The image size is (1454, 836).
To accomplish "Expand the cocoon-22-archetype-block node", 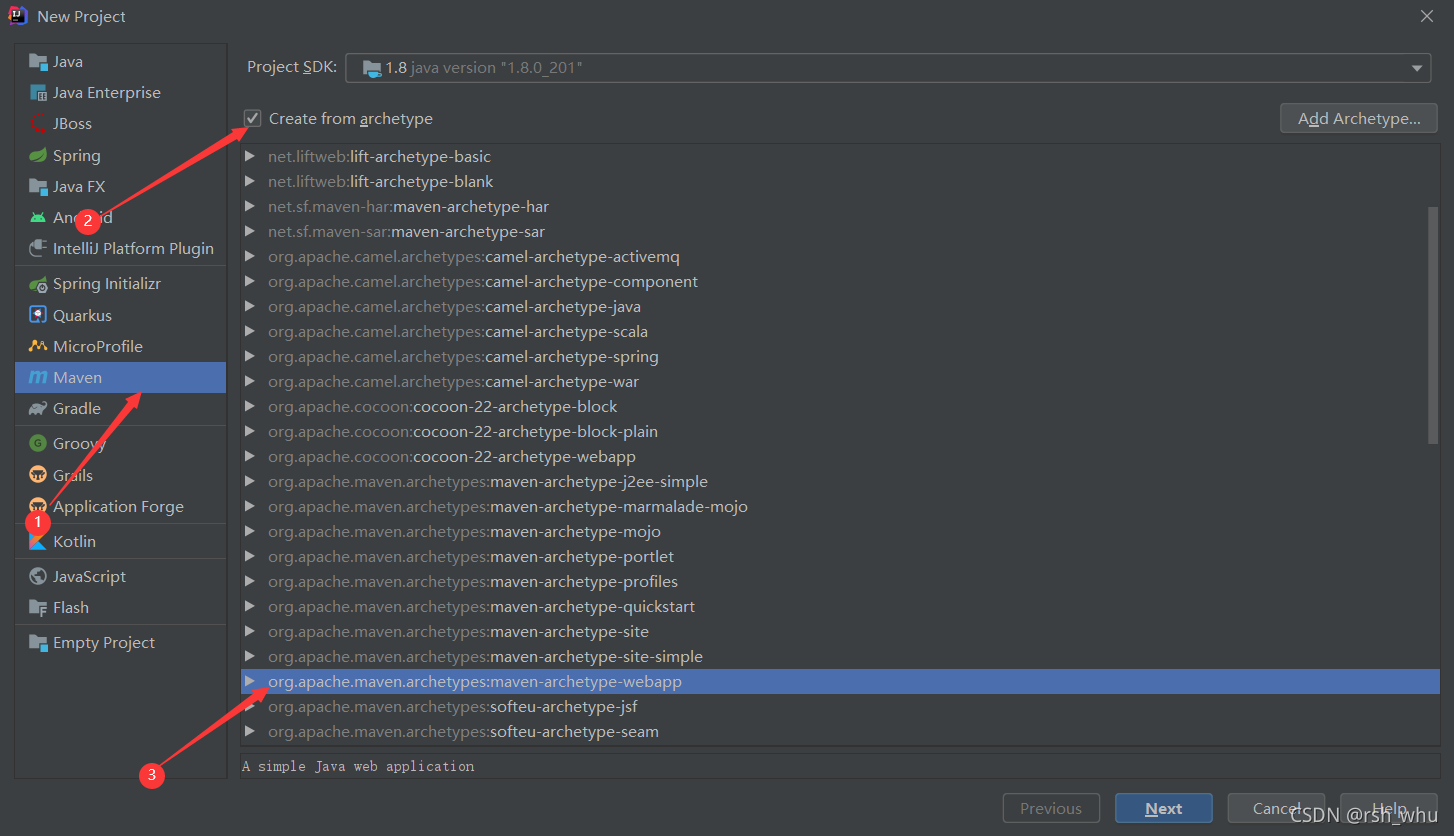I will 250,406.
